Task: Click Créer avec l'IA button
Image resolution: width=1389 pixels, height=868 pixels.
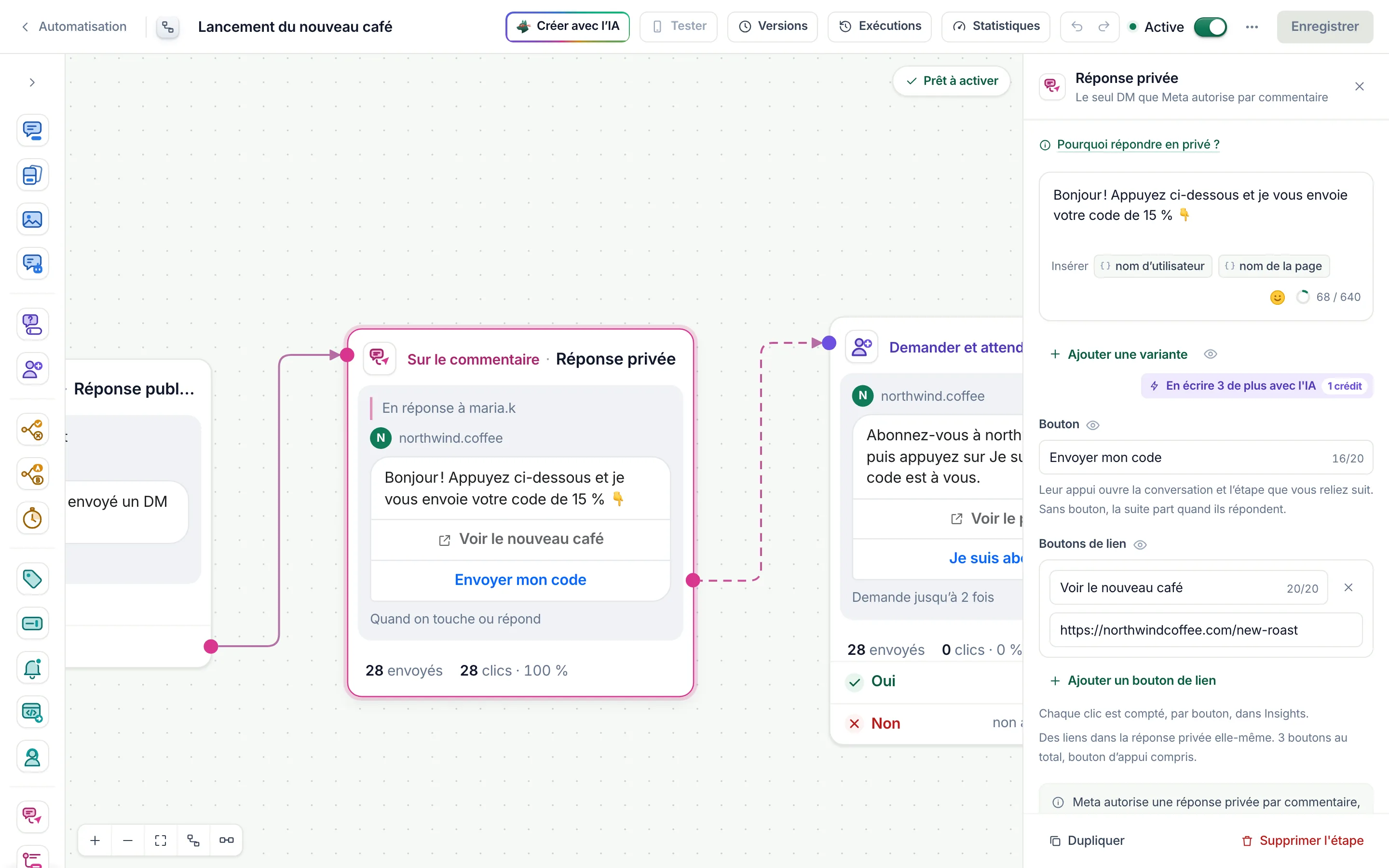Action: [x=567, y=27]
